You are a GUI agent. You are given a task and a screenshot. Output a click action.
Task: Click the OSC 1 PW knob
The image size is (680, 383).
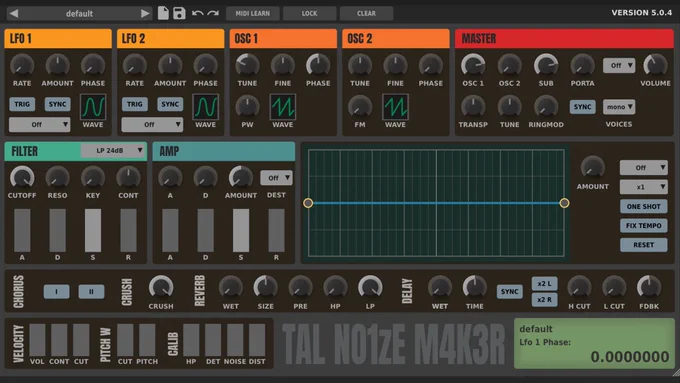click(x=247, y=107)
